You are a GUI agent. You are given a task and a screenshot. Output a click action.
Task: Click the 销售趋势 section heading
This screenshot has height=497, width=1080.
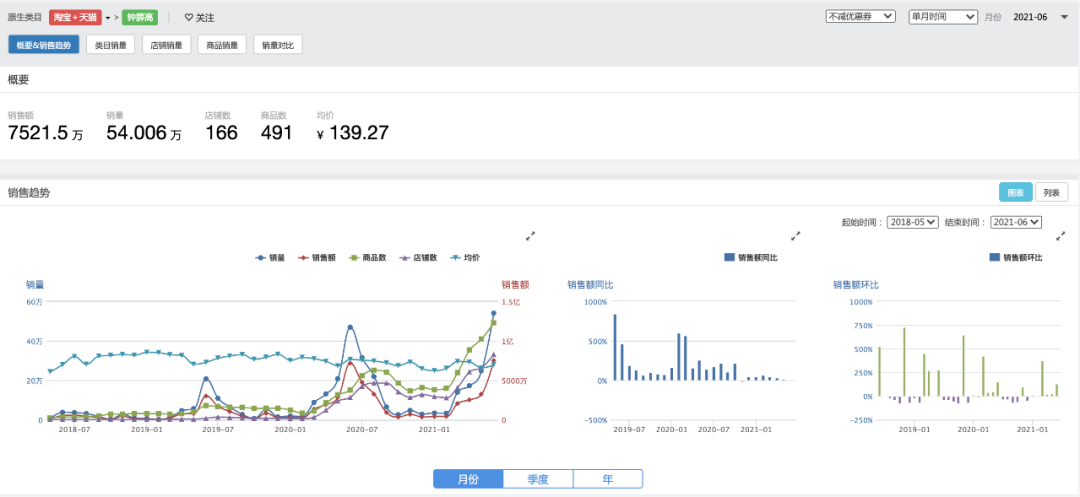pos(29,193)
